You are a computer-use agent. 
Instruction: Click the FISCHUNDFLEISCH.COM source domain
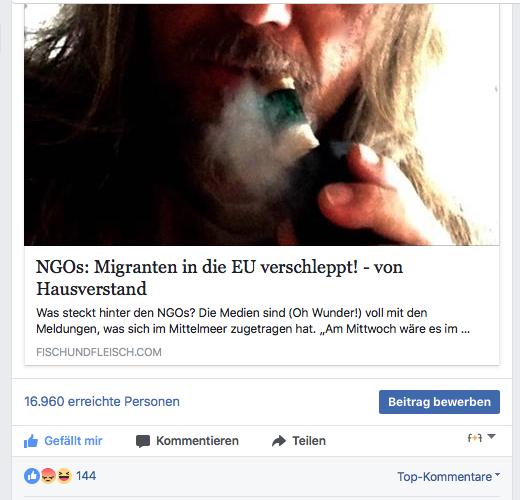pyautogui.click(x=99, y=352)
